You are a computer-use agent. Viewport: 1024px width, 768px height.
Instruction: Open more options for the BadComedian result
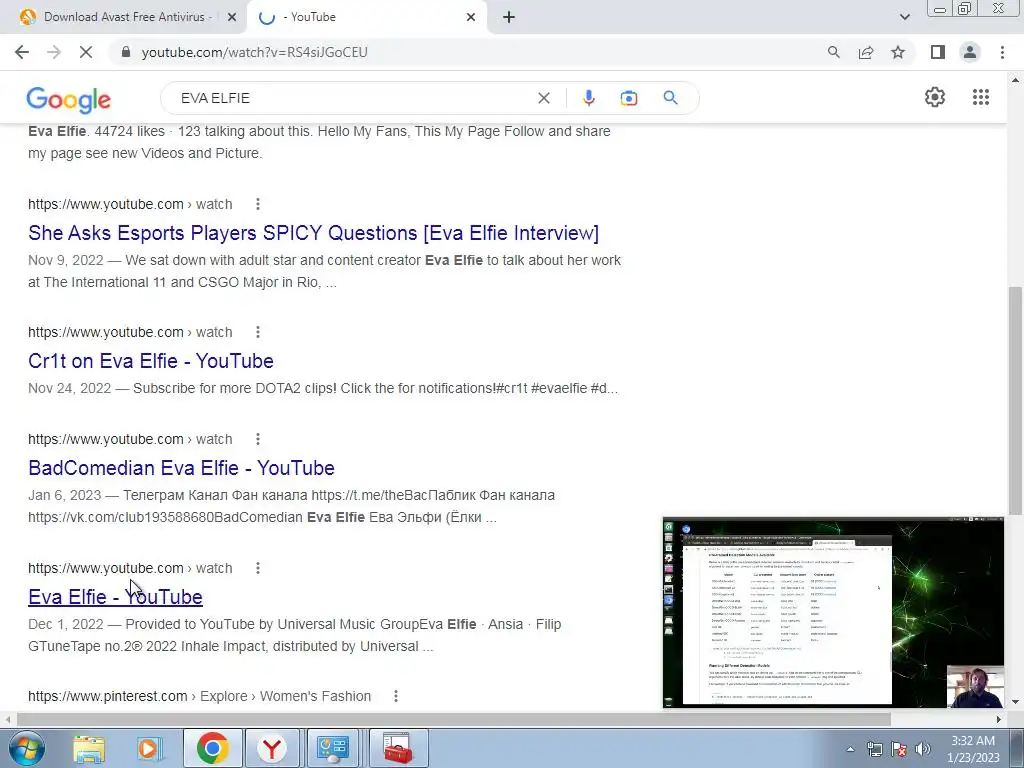[258, 440]
